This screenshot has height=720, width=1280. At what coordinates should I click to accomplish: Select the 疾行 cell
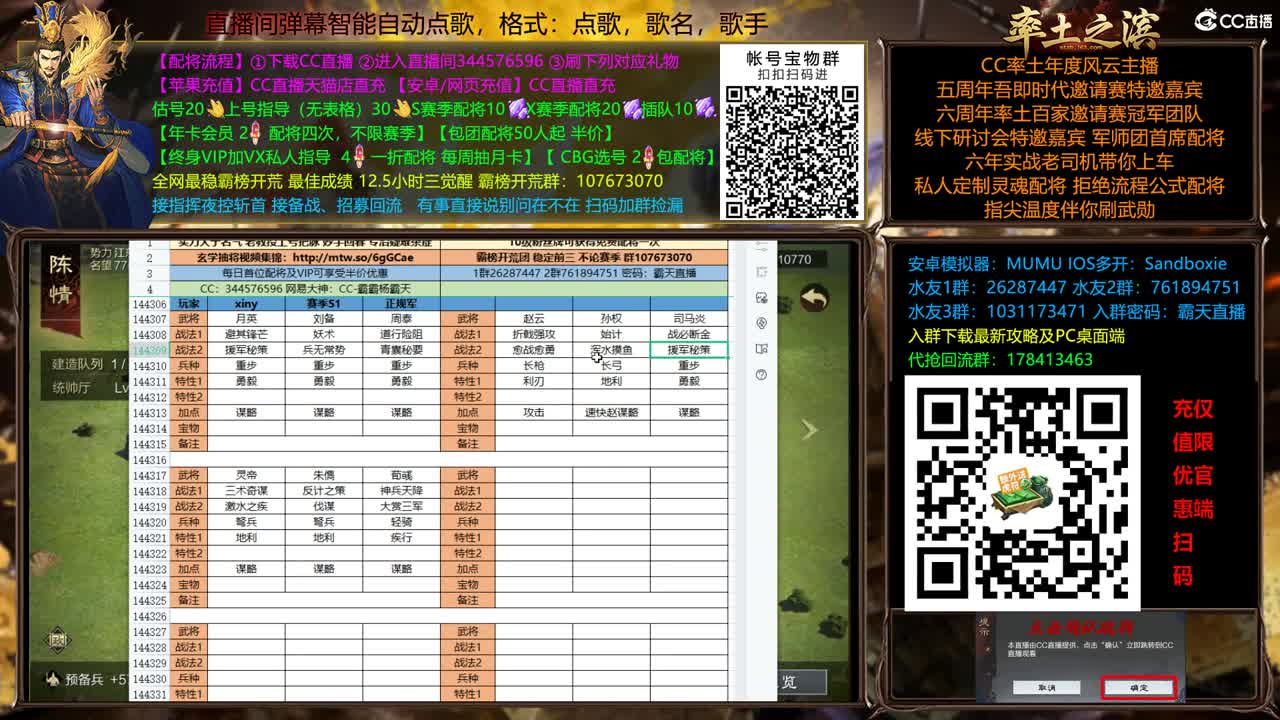pyautogui.click(x=401, y=537)
